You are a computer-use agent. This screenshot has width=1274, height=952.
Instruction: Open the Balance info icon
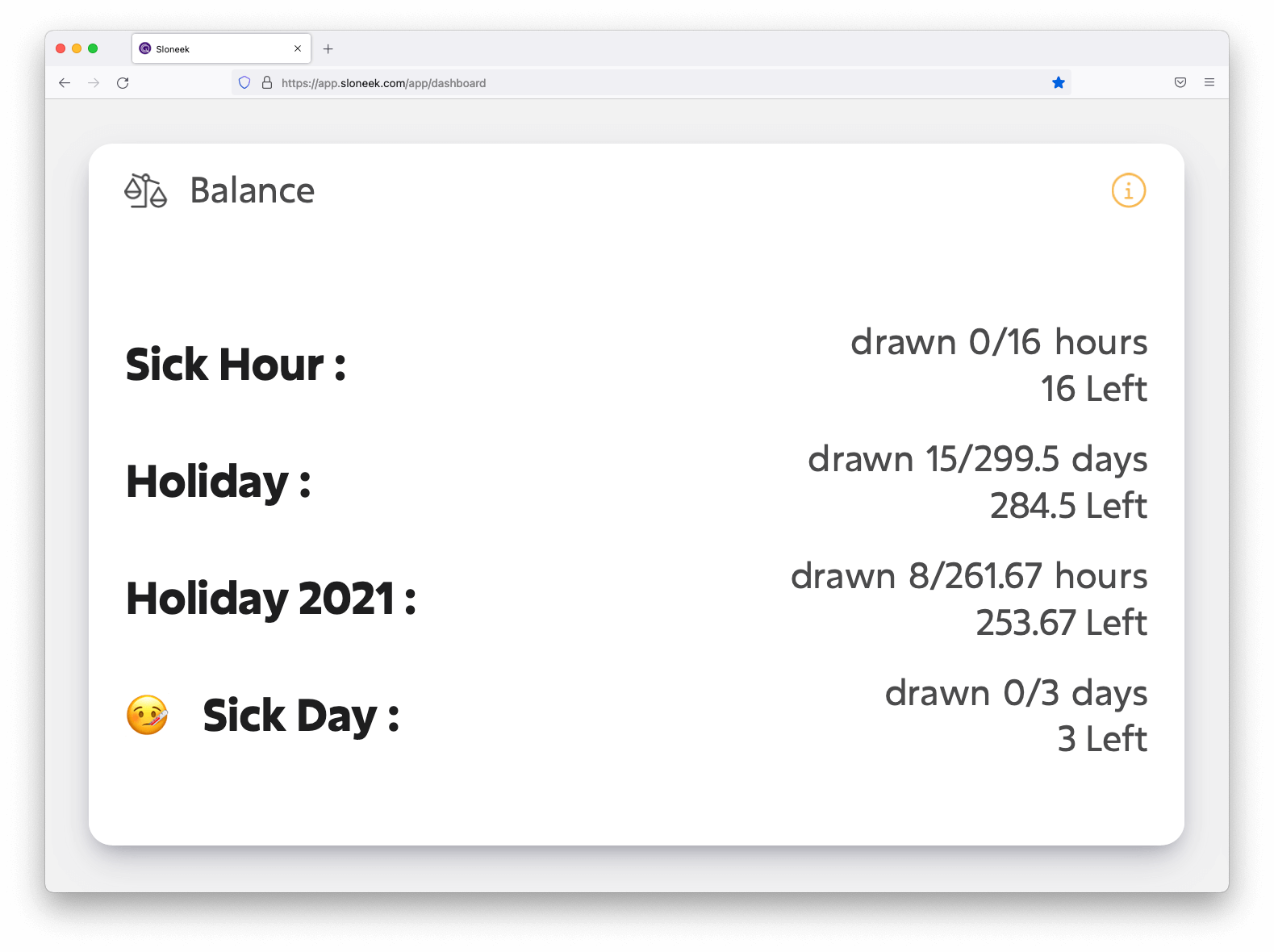pos(1128,190)
